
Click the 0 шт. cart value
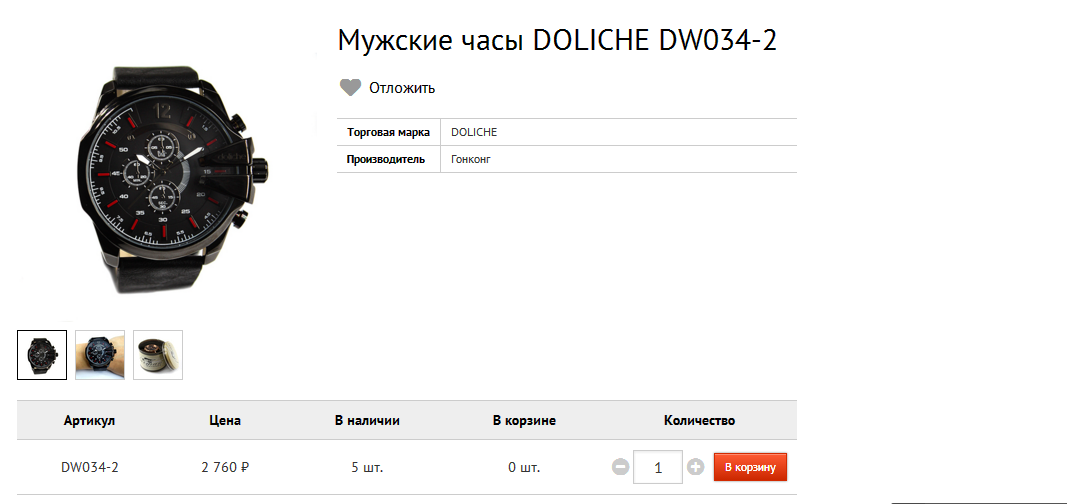click(x=525, y=467)
